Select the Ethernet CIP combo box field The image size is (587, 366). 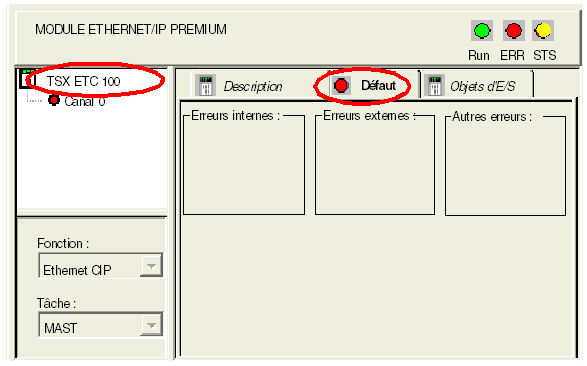pos(100,266)
